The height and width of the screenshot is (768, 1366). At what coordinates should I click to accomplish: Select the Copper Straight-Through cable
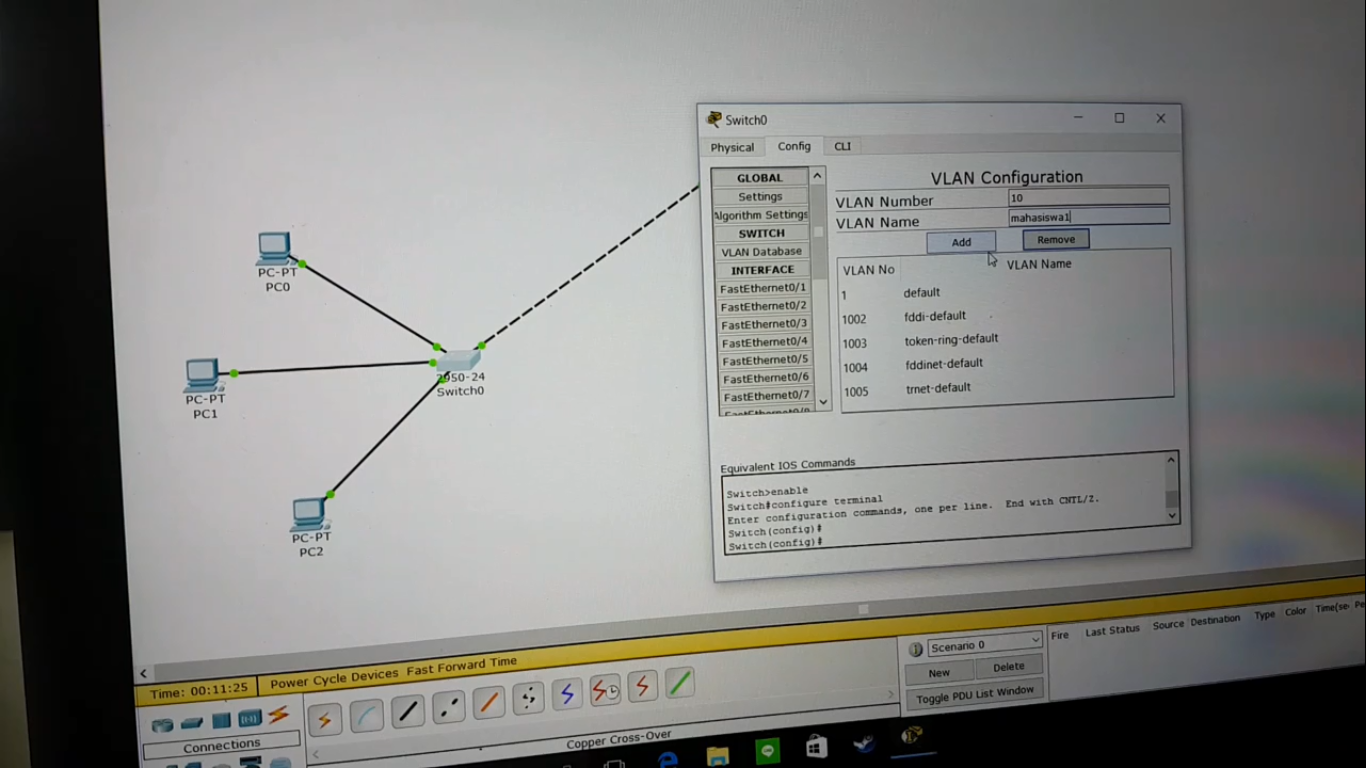407,711
